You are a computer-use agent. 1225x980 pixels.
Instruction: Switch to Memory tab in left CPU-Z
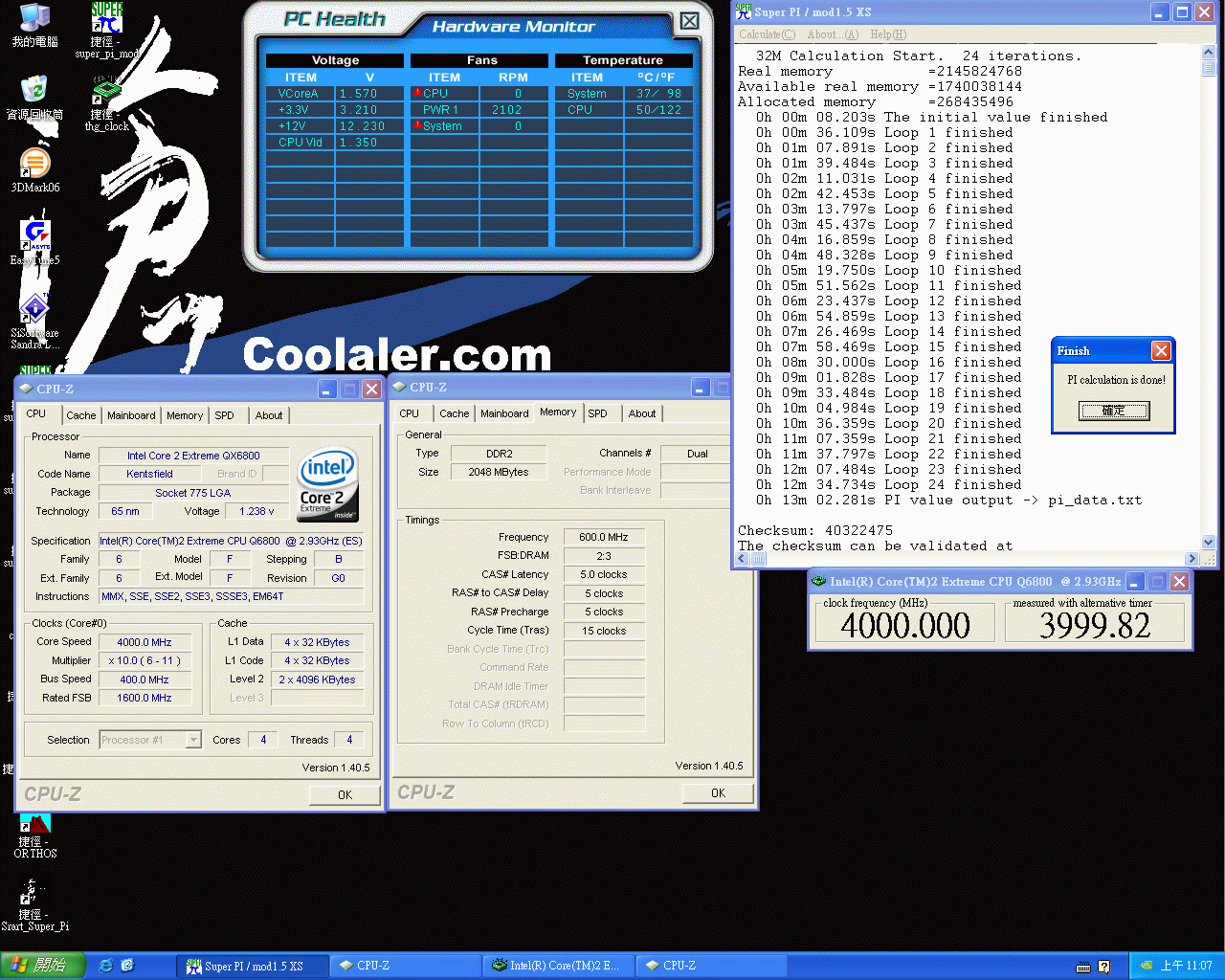(x=185, y=415)
